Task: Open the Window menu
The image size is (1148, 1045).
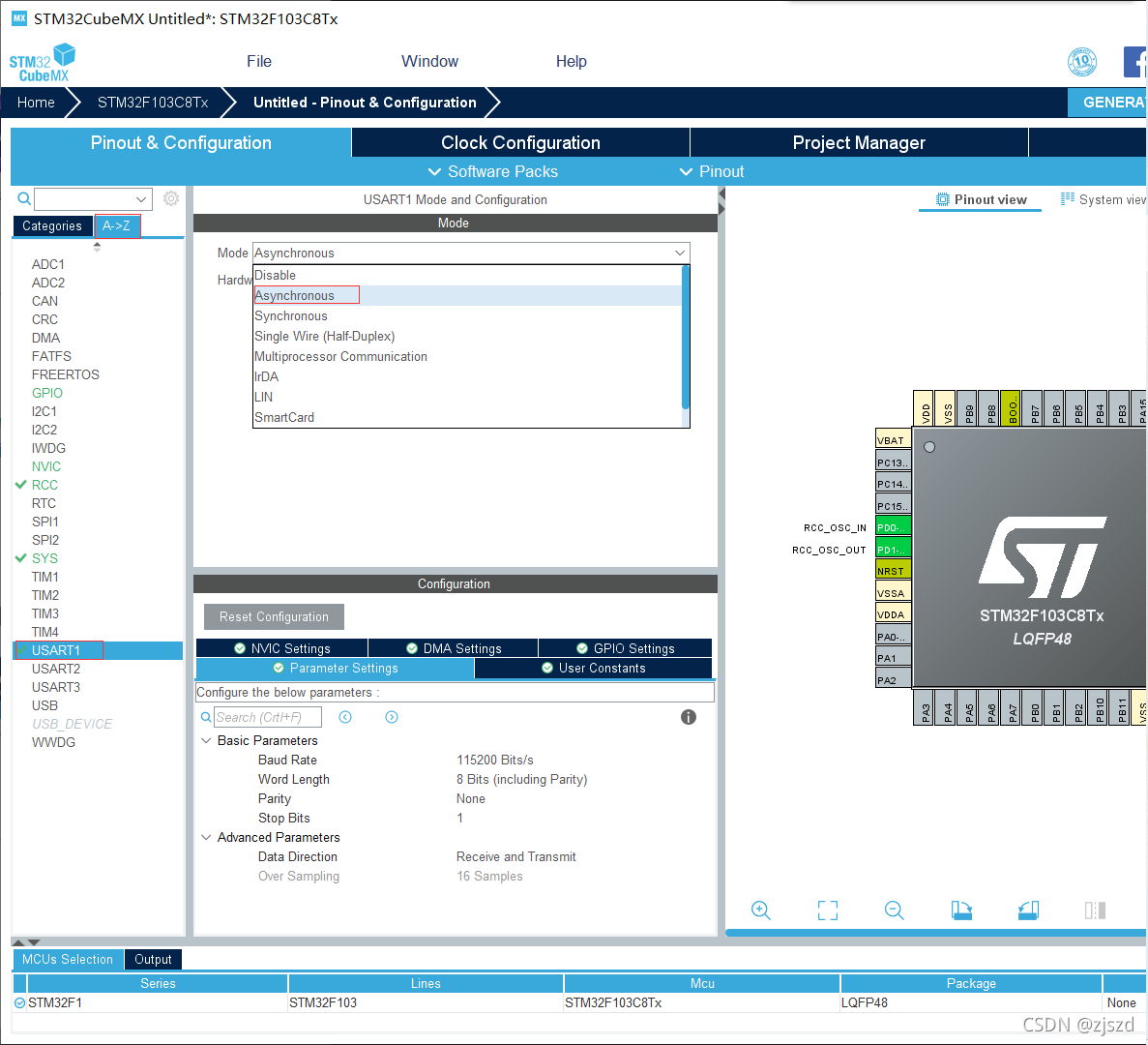Action: 429,62
